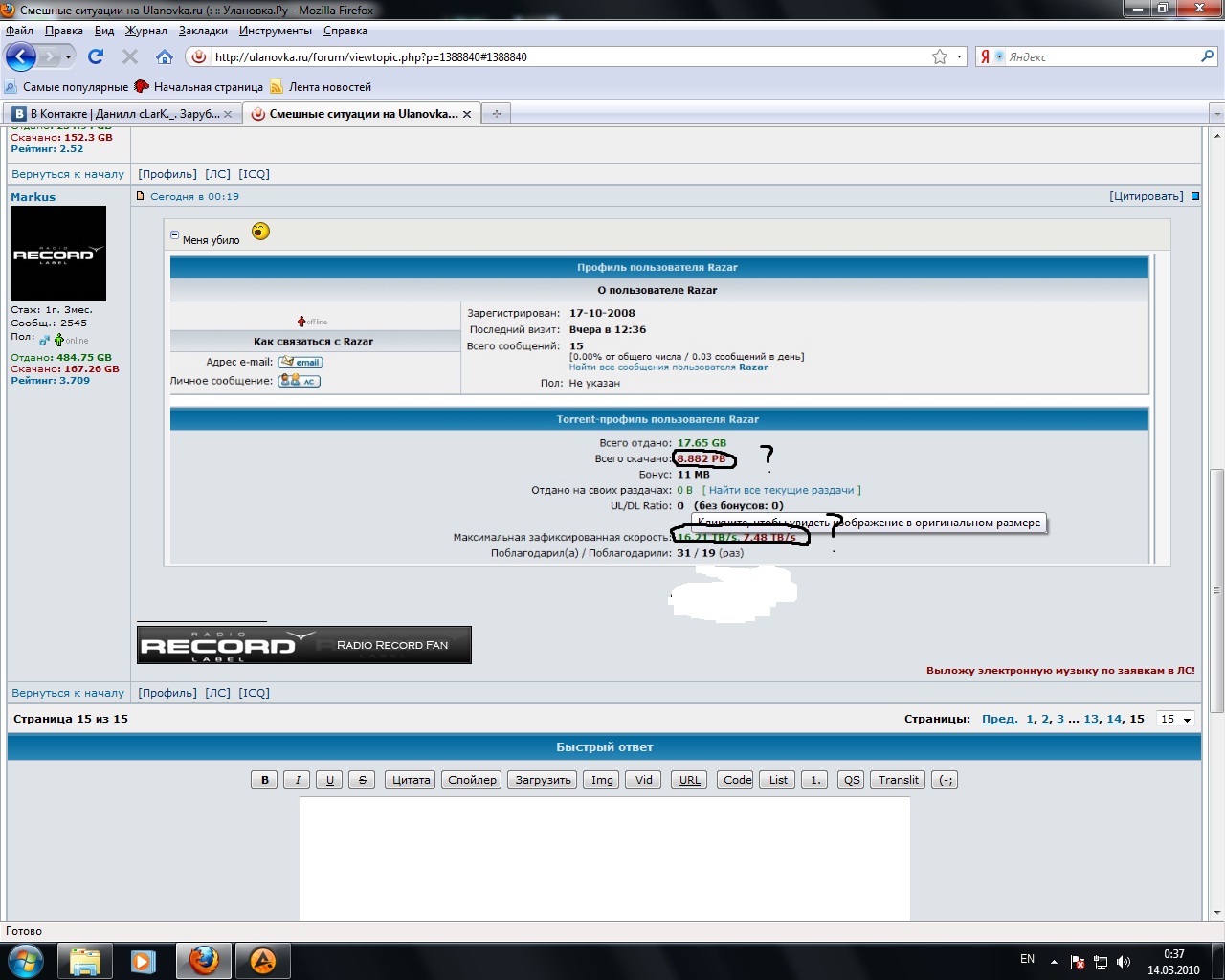The height and width of the screenshot is (980, 1225).
Task: Open the Инструменты menu
Action: [276, 31]
